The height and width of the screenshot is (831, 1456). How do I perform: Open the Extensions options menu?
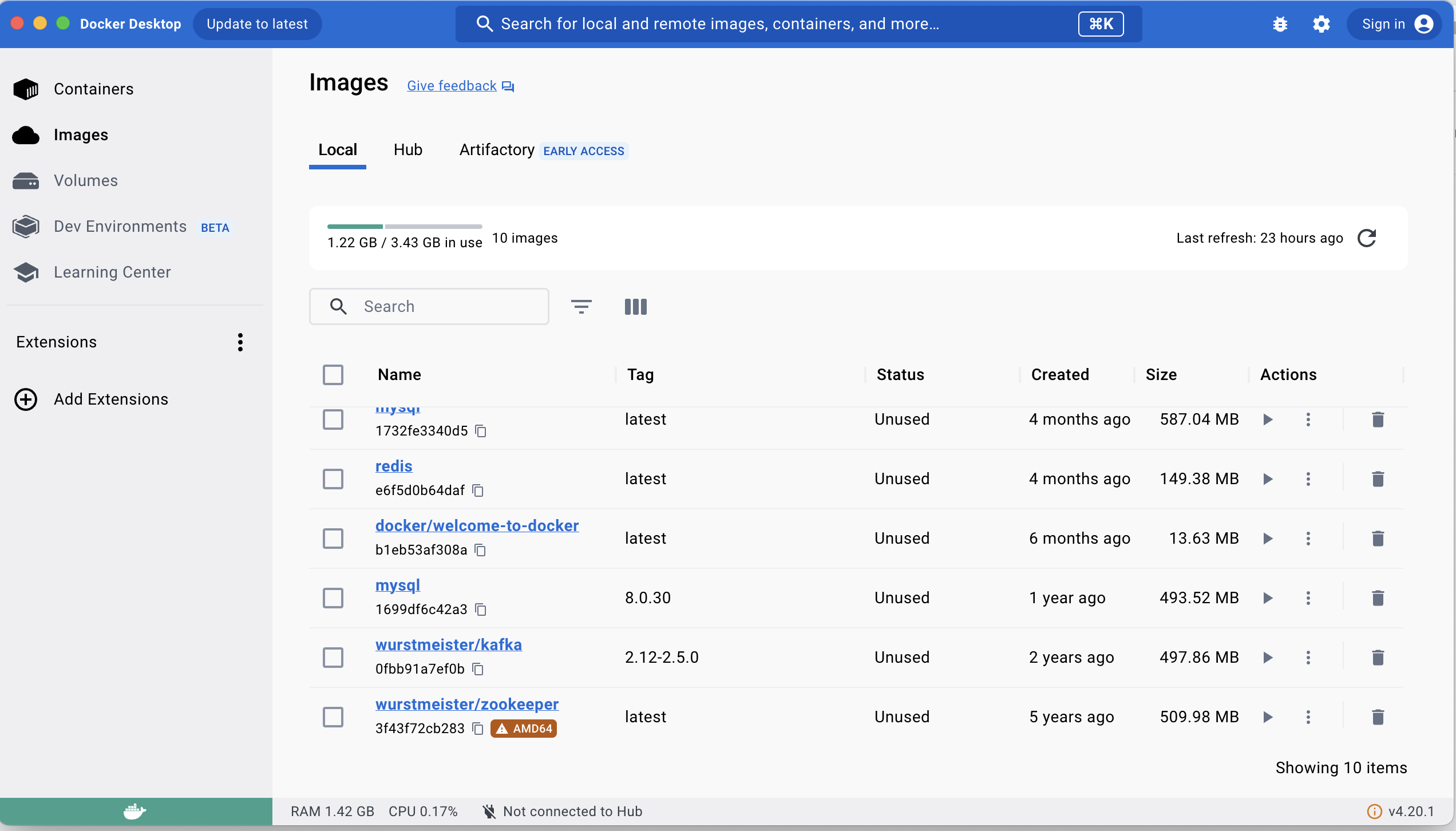[x=240, y=342]
